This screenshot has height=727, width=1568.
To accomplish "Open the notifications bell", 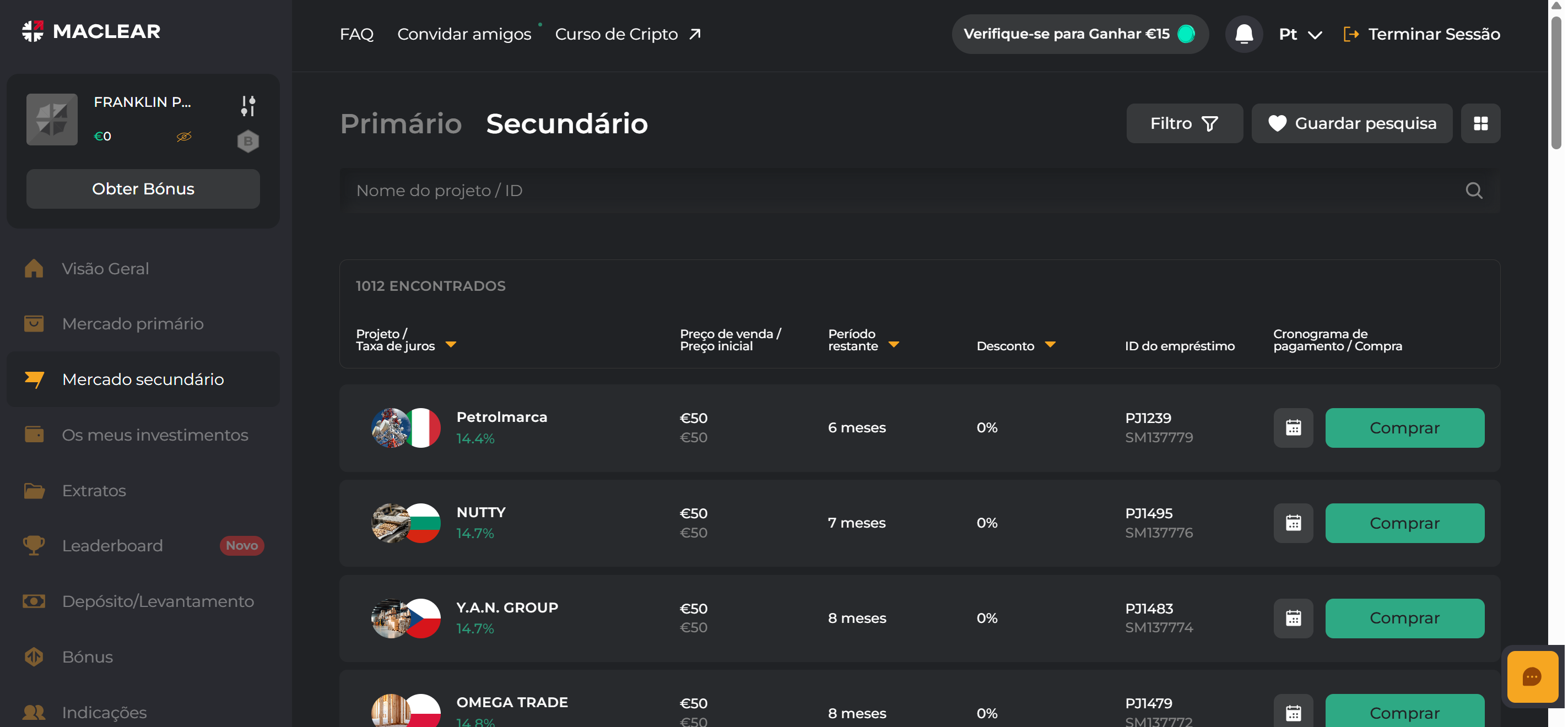I will click(x=1243, y=34).
